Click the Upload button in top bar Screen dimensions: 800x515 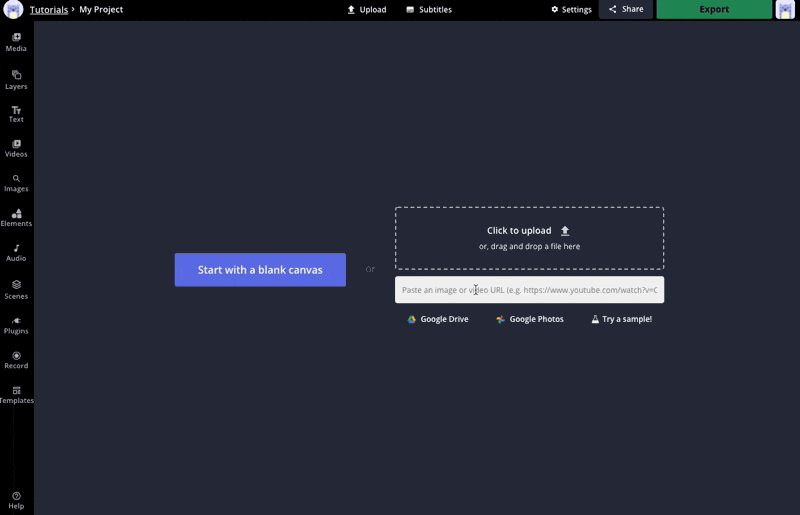tap(367, 10)
